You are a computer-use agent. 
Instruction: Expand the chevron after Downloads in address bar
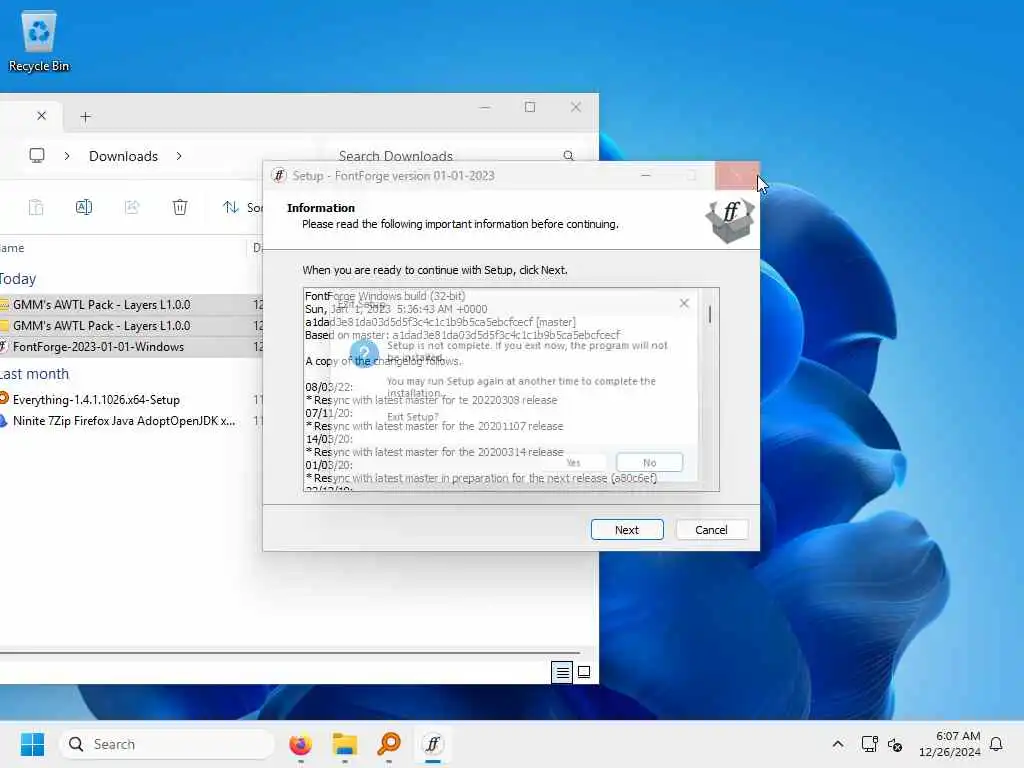(179, 156)
